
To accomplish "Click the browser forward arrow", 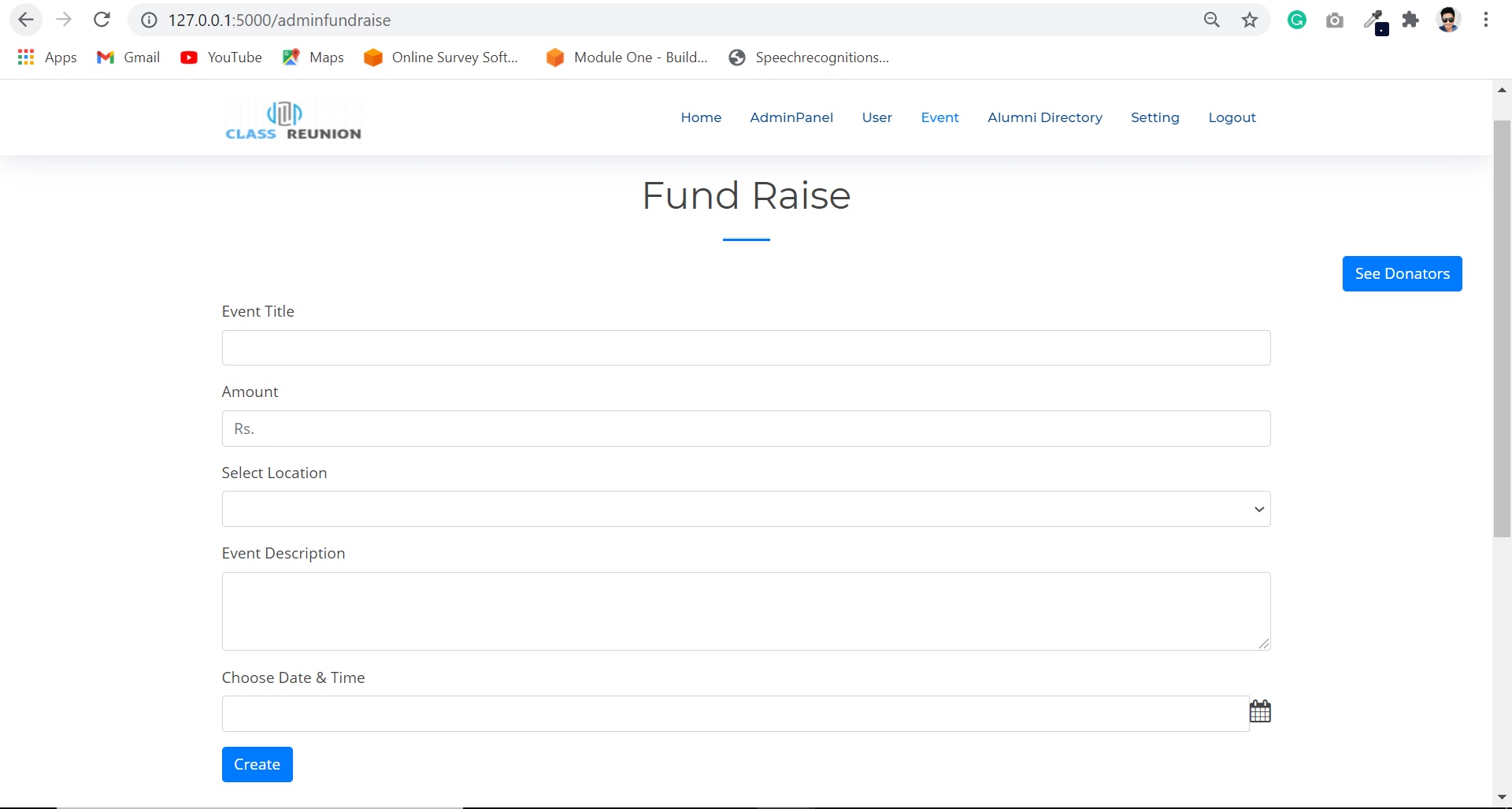I will 64,20.
